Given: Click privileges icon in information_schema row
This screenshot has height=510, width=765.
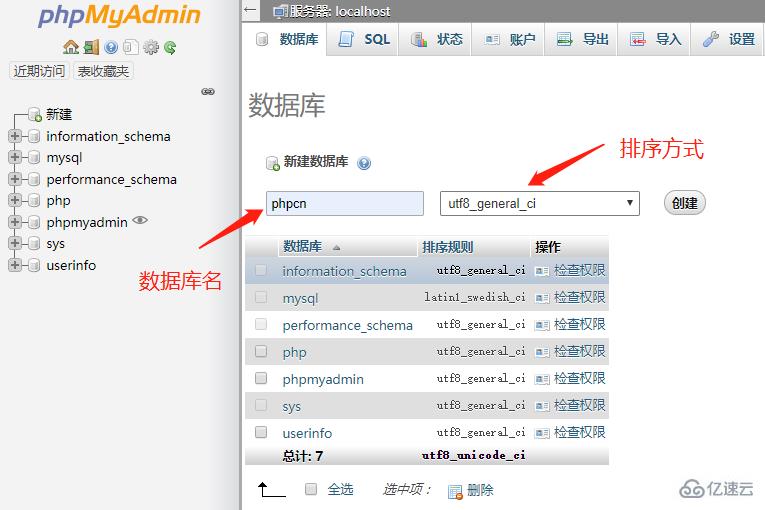Looking at the screenshot, I should pyautogui.click(x=542, y=271).
